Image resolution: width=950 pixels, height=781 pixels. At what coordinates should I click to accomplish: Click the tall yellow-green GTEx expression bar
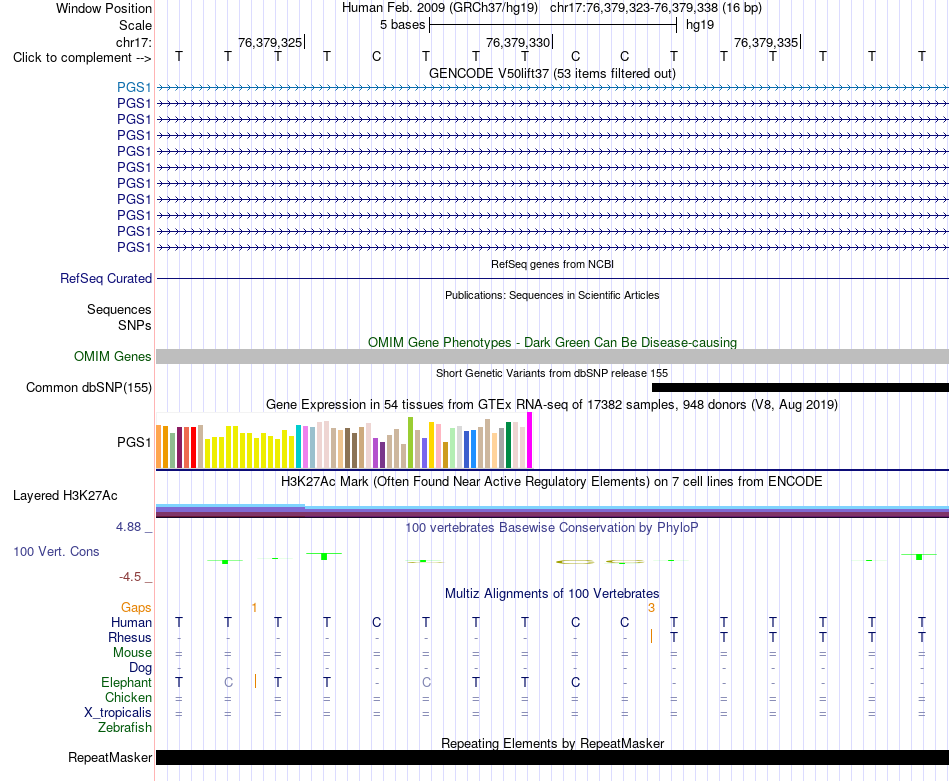[410, 442]
